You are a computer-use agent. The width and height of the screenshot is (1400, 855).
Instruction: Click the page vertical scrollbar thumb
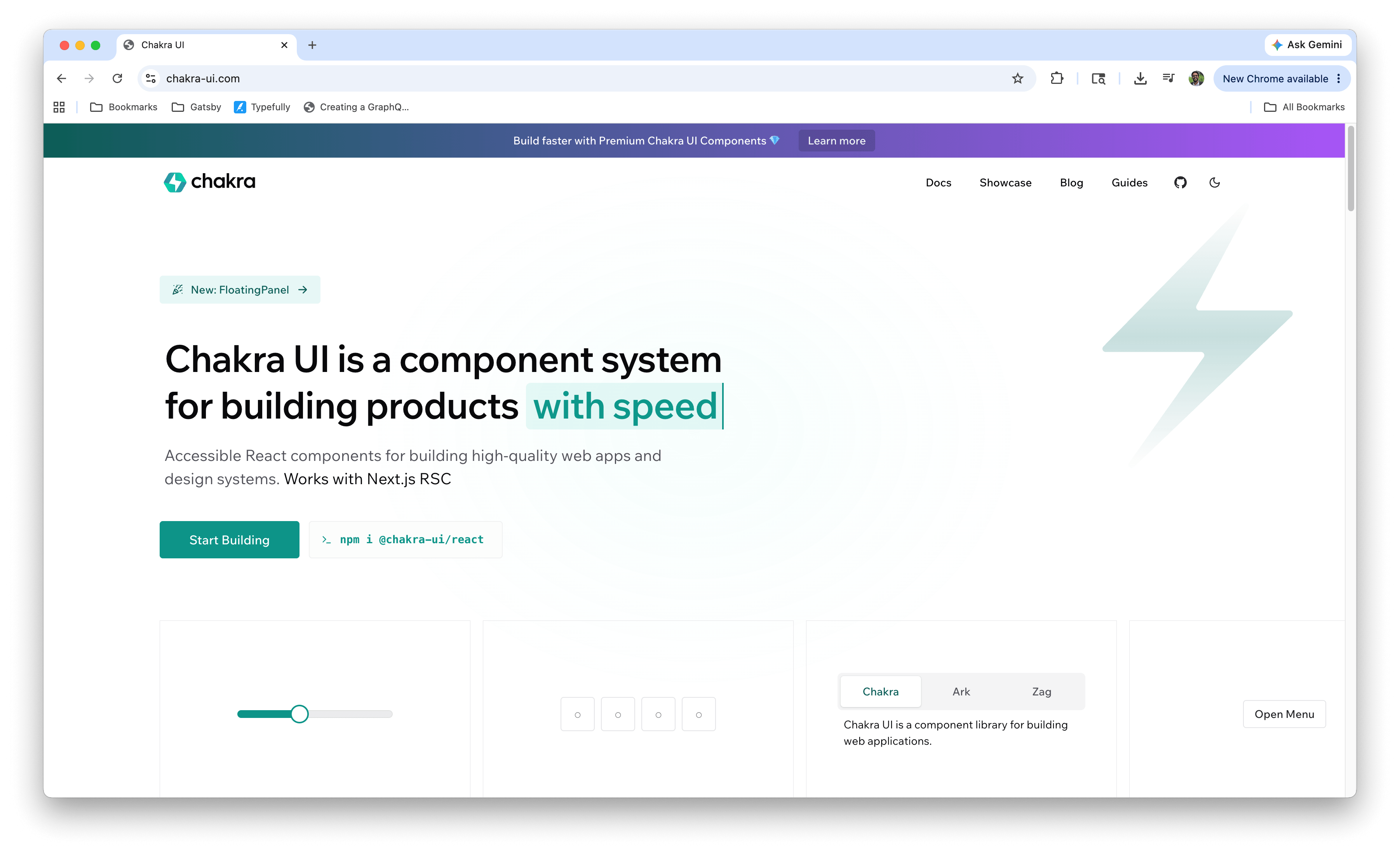tap(1351, 169)
